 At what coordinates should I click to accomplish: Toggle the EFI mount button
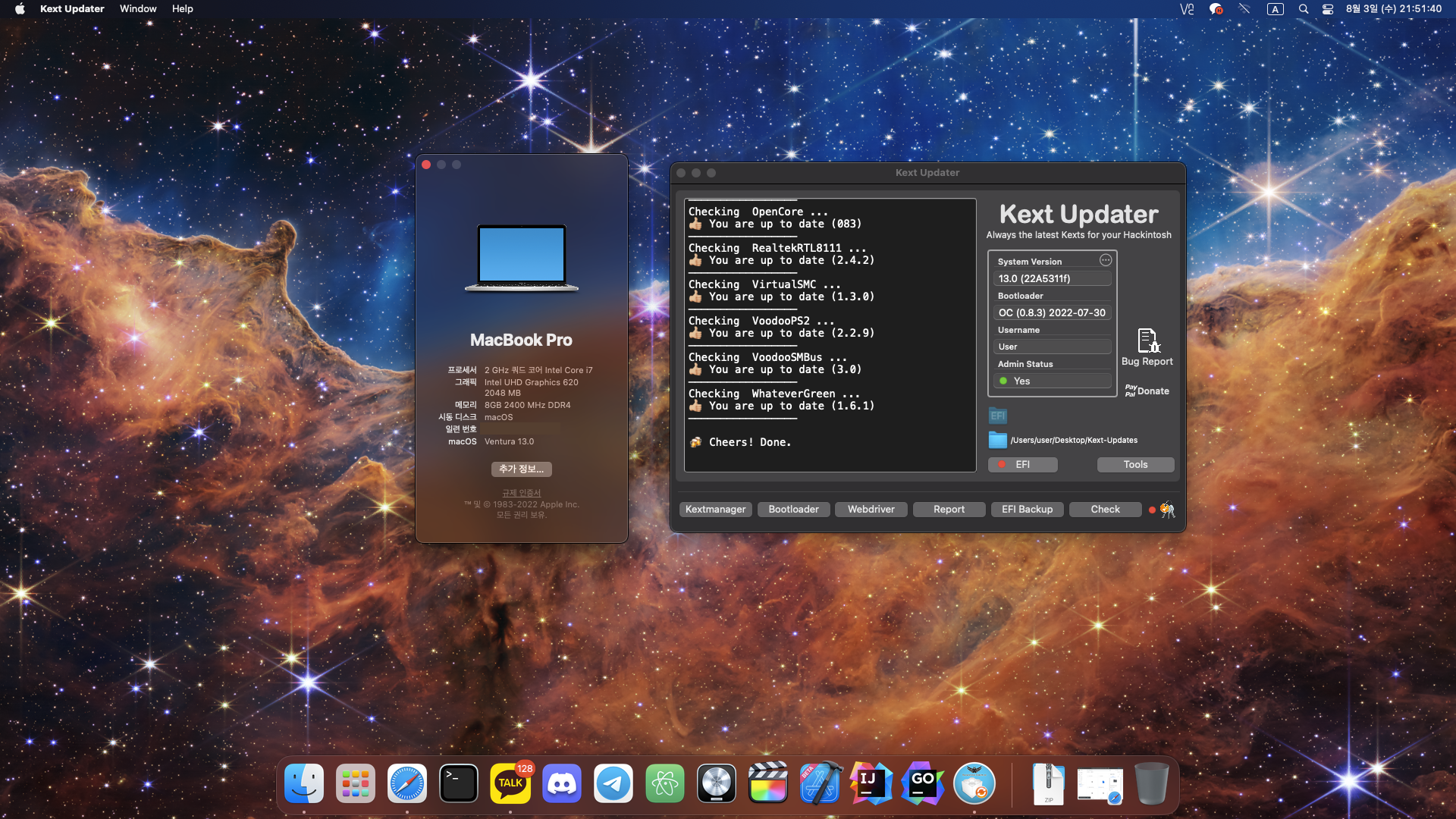point(1022,464)
